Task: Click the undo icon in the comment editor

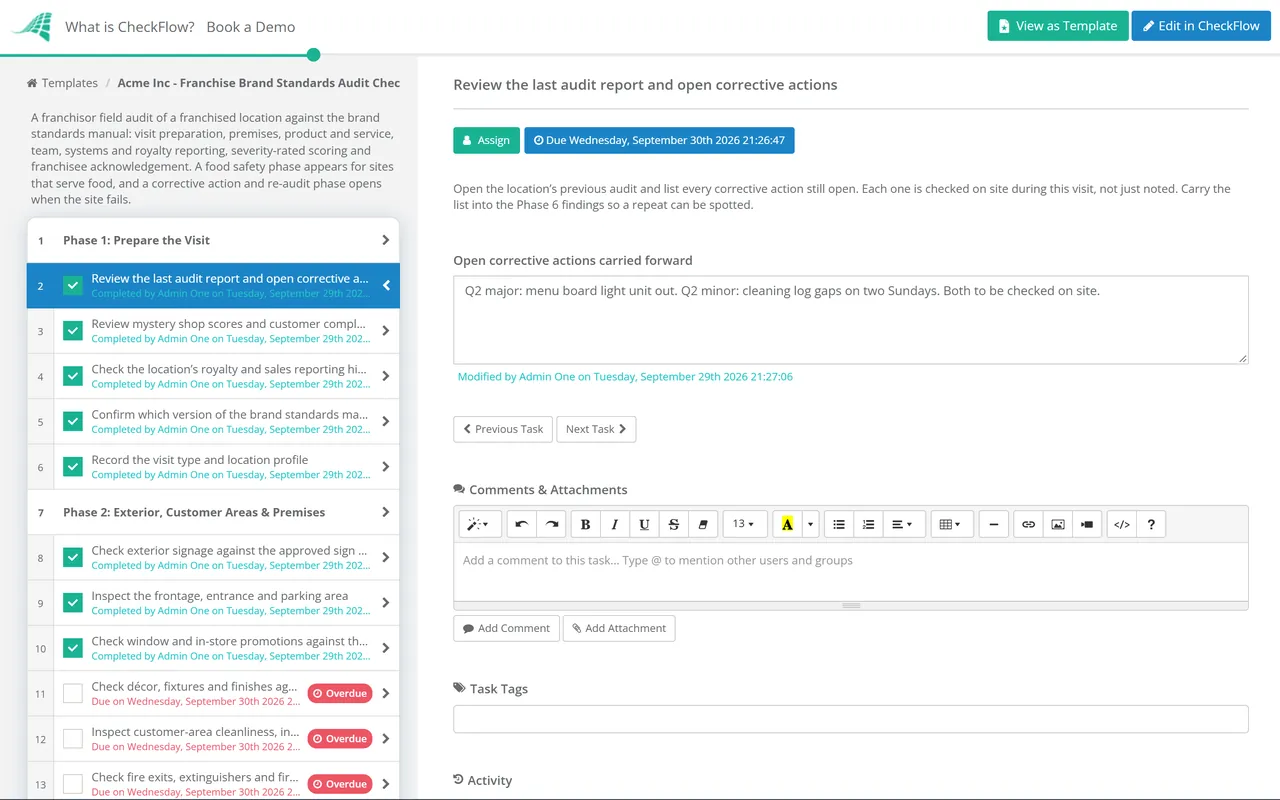Action: point(522,524)
